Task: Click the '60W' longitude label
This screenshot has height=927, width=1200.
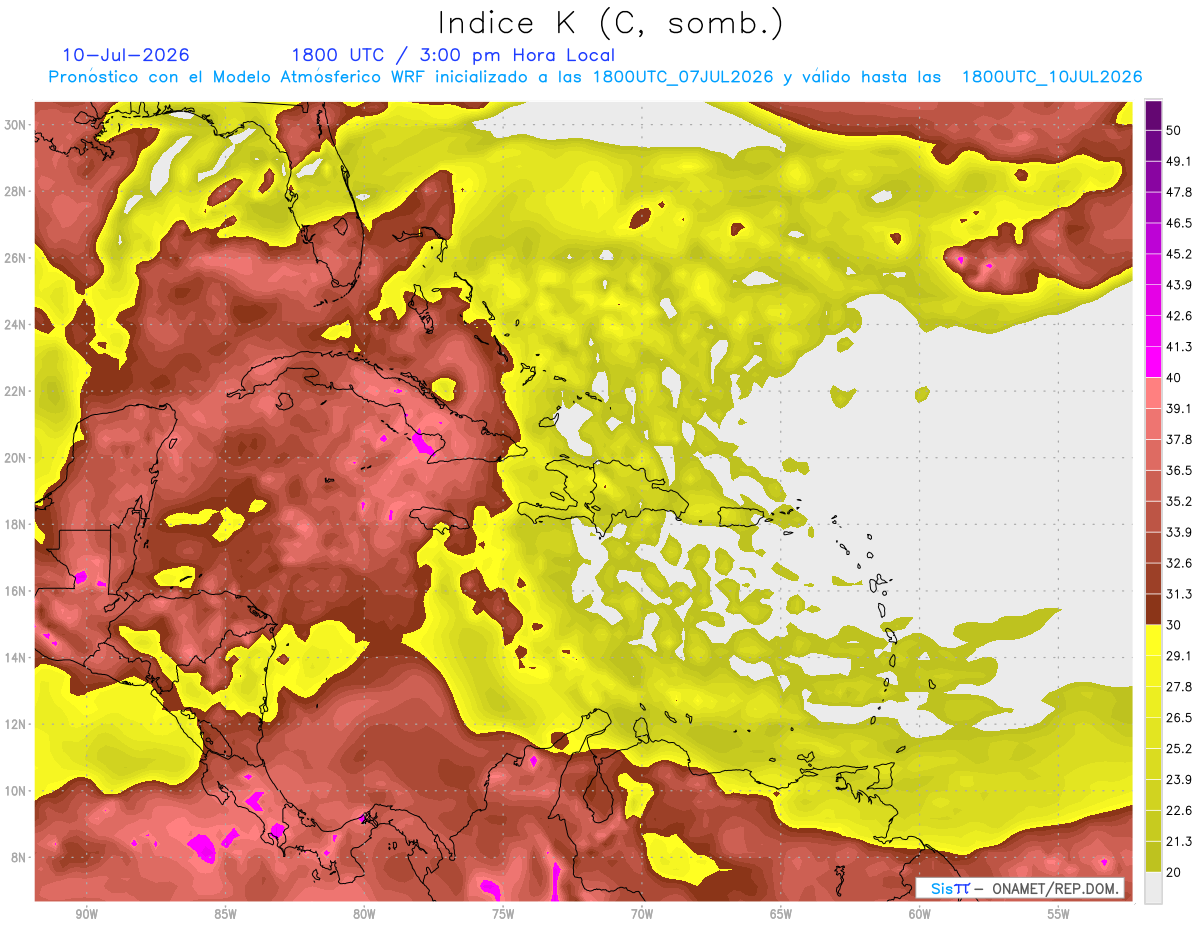Action: [x=920, y=914]
